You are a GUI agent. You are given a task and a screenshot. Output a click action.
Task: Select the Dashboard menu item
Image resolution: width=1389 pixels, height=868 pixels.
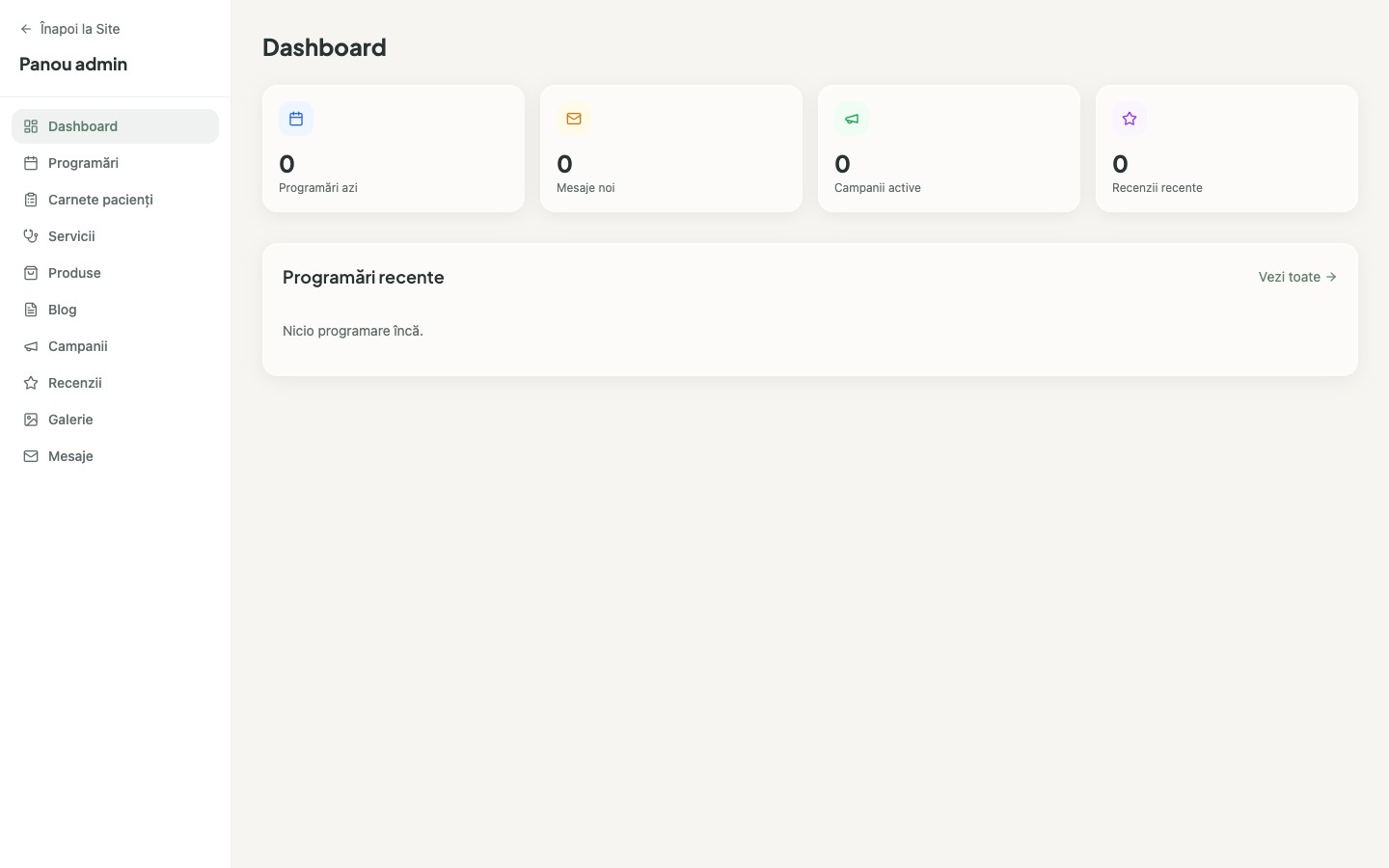coord(115,126)
